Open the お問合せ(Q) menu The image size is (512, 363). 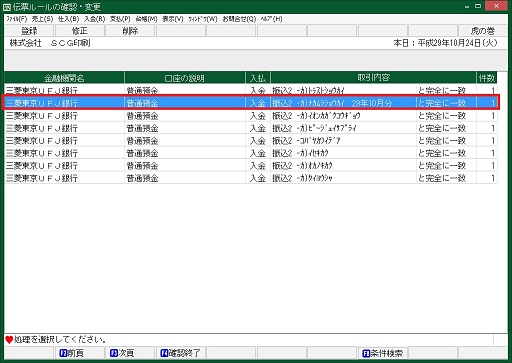click(239, 19)
